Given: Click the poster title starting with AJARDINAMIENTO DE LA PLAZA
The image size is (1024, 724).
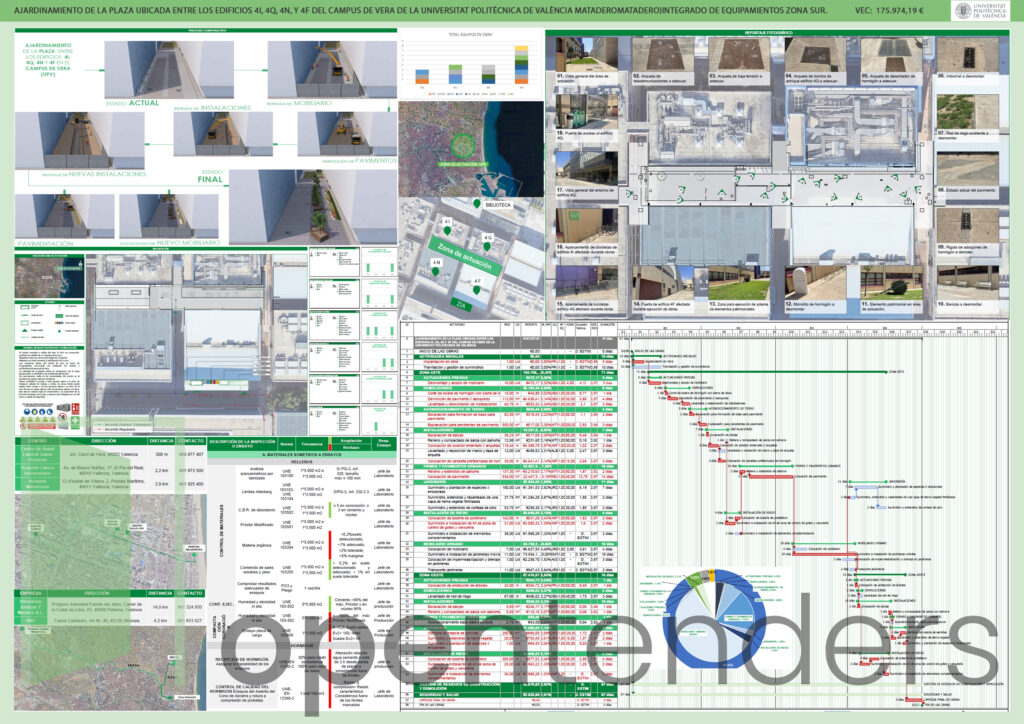Looking at the screenshot, I should point(421,10).
